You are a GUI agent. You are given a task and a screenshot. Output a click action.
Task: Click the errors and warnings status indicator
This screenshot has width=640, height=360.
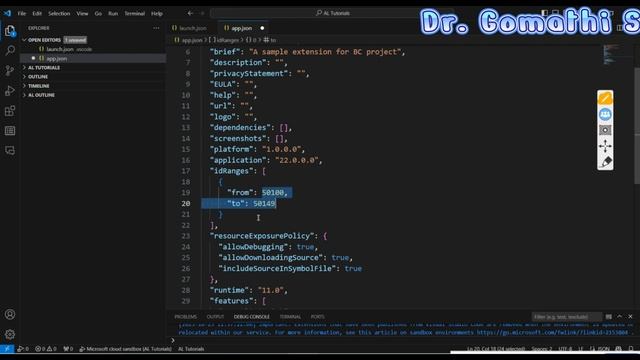46,349
